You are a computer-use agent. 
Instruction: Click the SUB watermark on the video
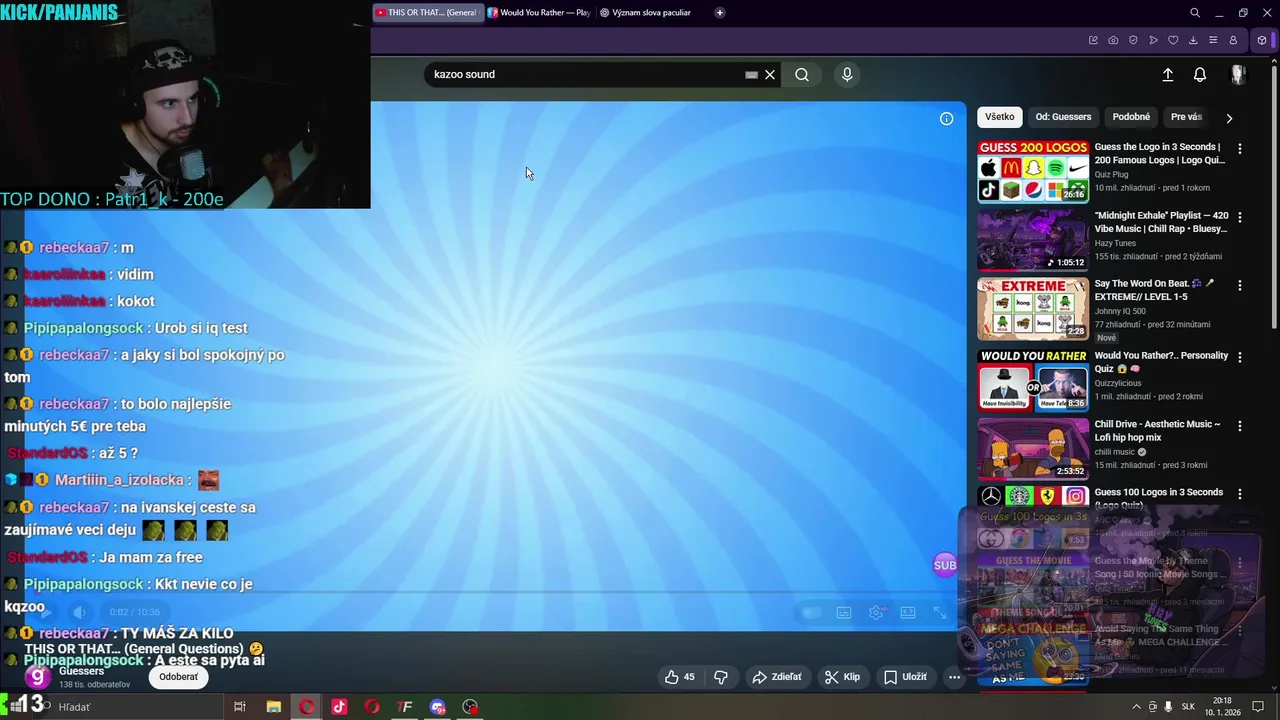(x=945, y=565)
